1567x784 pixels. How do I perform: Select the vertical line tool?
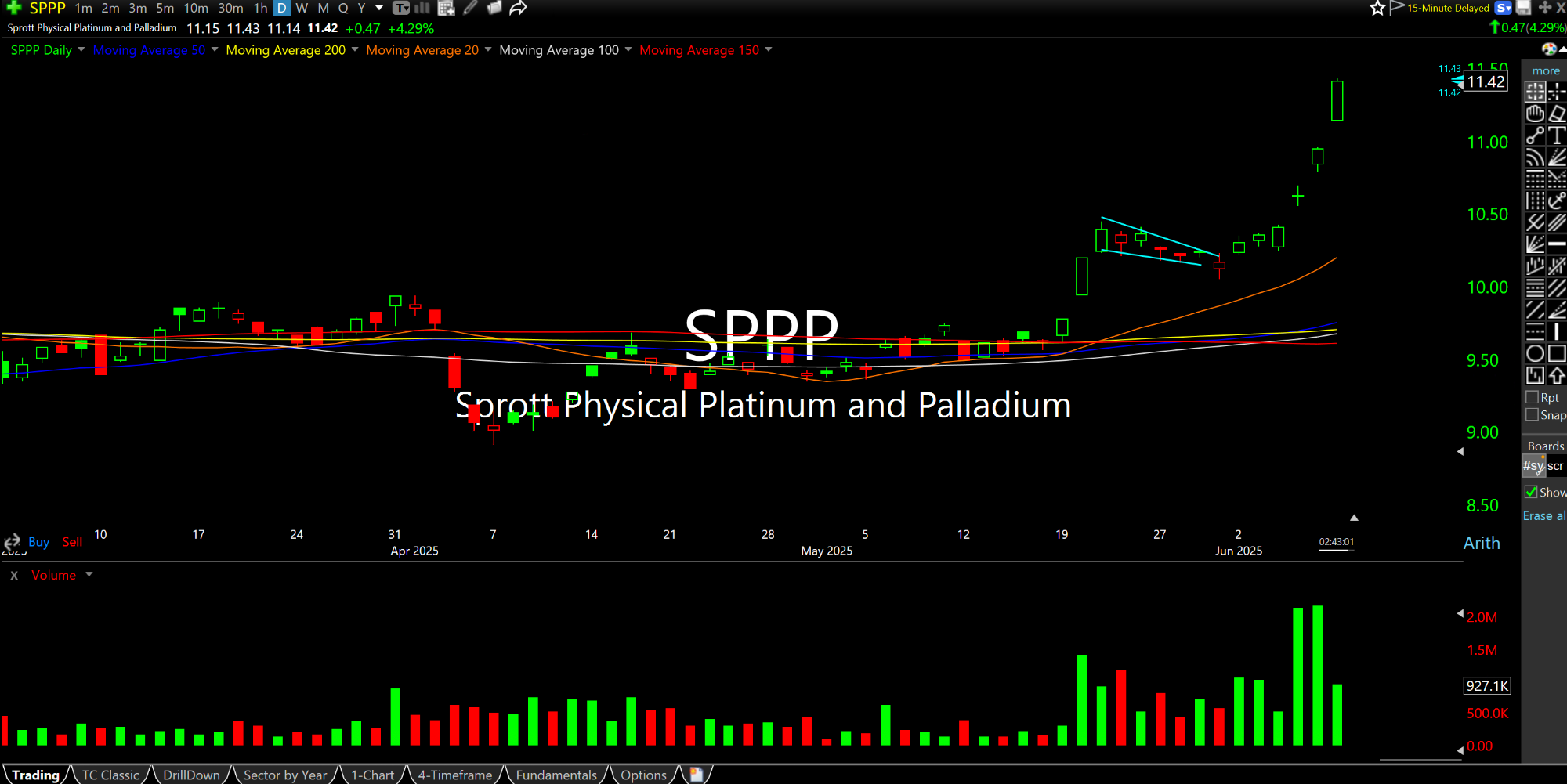1557,331
